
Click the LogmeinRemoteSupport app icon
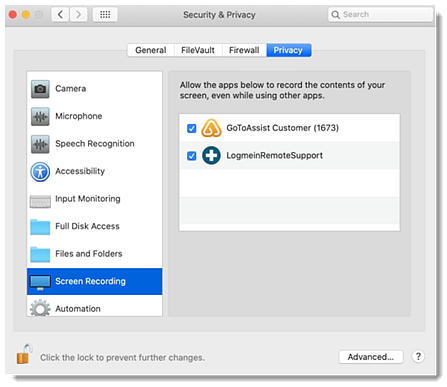pyautogui.click(x=211, y=155)
